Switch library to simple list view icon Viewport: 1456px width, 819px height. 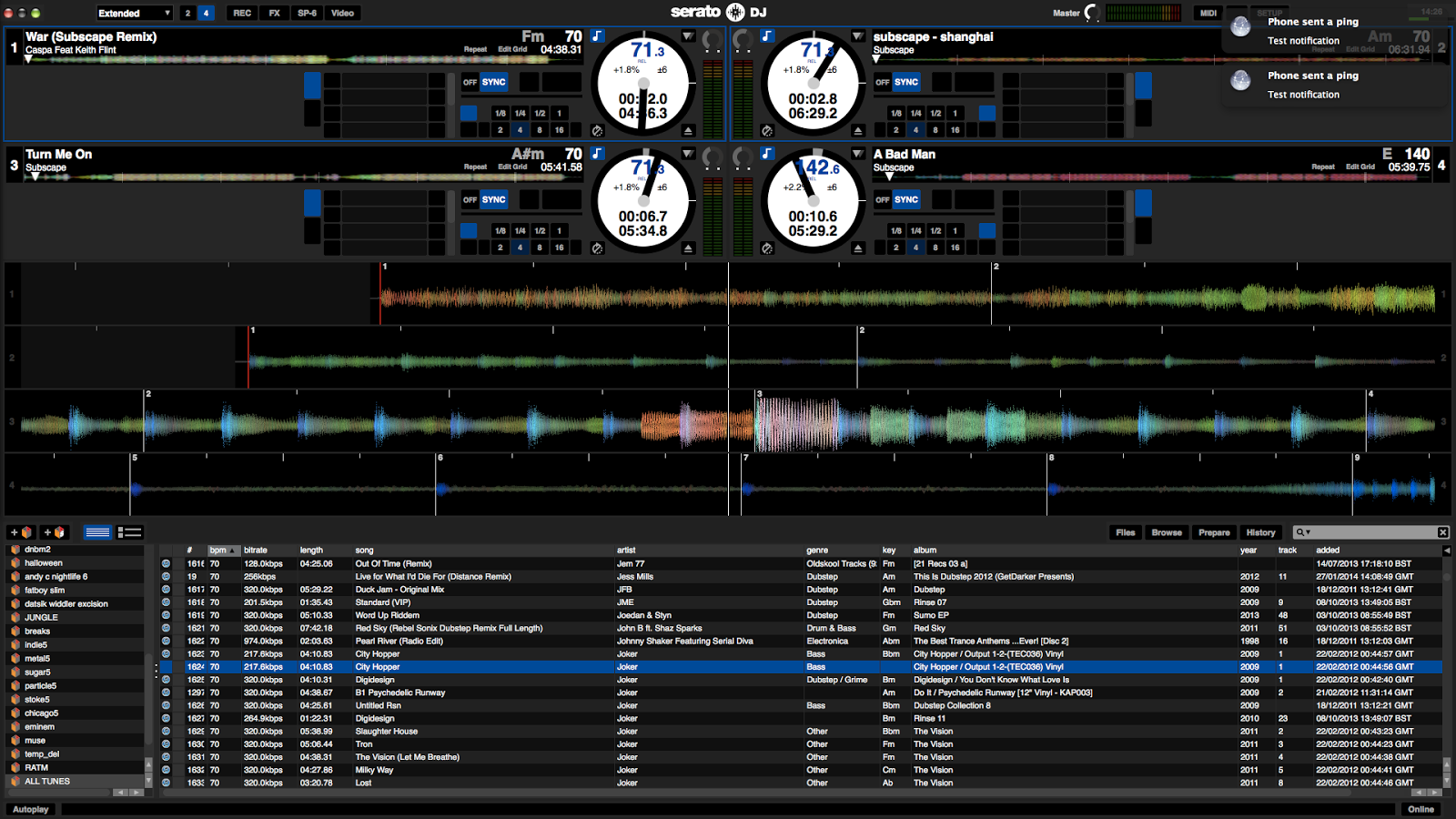[x=97, y=532]
